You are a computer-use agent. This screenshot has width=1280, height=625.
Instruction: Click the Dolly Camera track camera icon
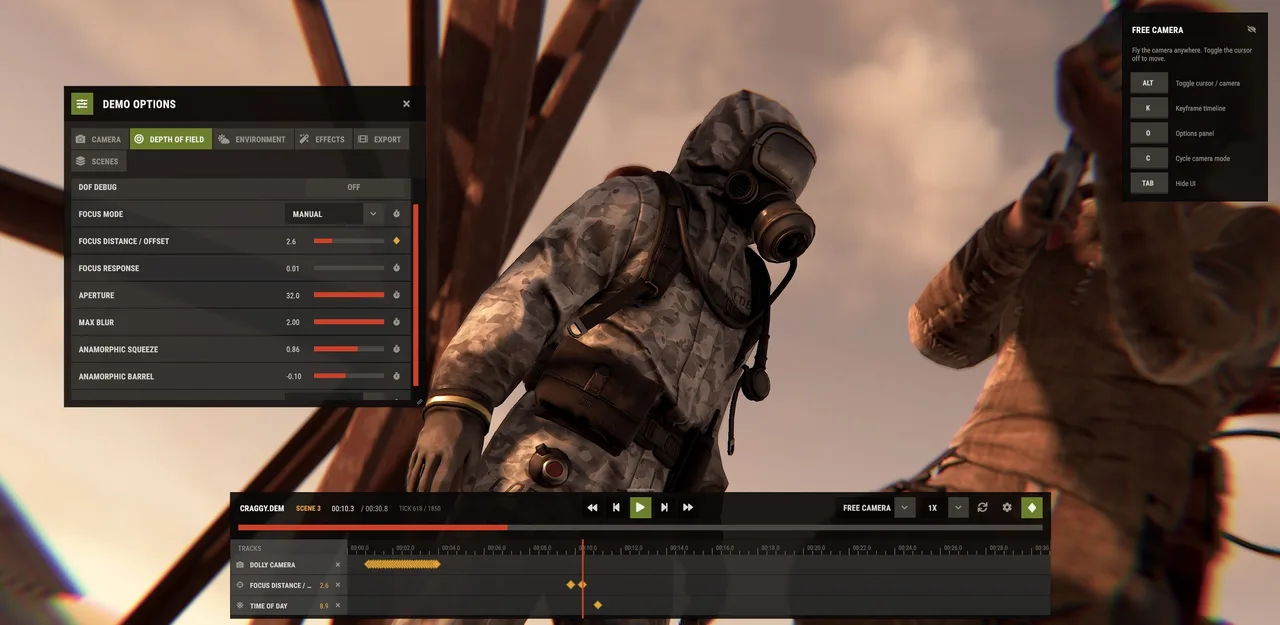tap(240, 565)
